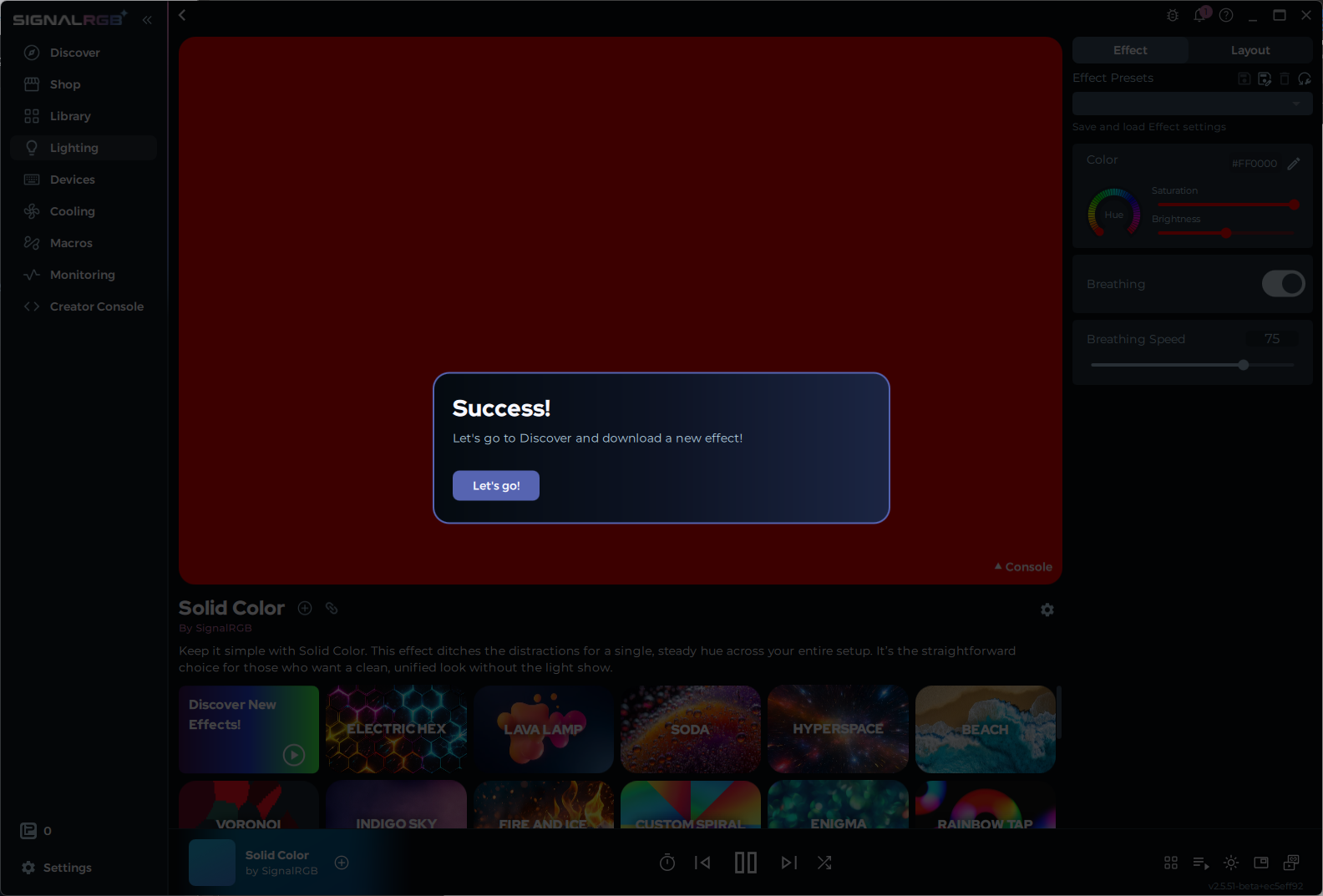Select the Electric Hex effect thumbnail

coord(397,729)
